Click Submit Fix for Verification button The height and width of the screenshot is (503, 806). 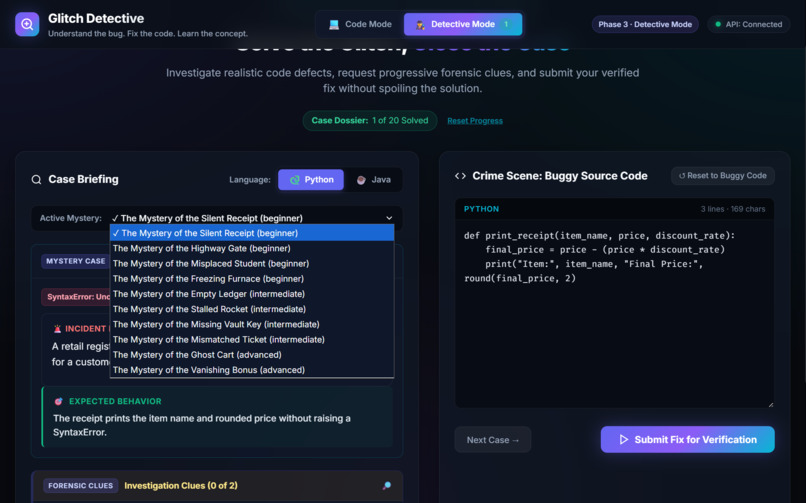click(x=687, y=439)
